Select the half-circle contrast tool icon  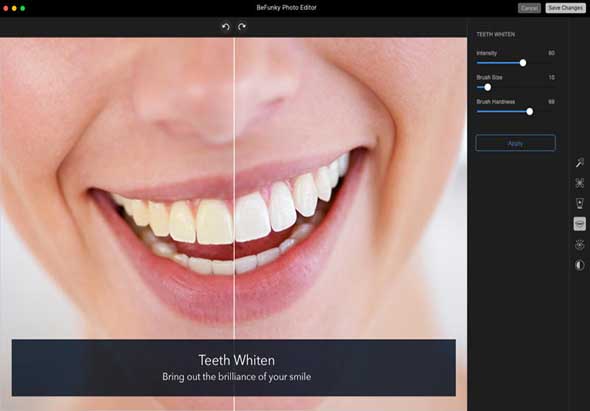pyautogui.click(x=579, y=265)
